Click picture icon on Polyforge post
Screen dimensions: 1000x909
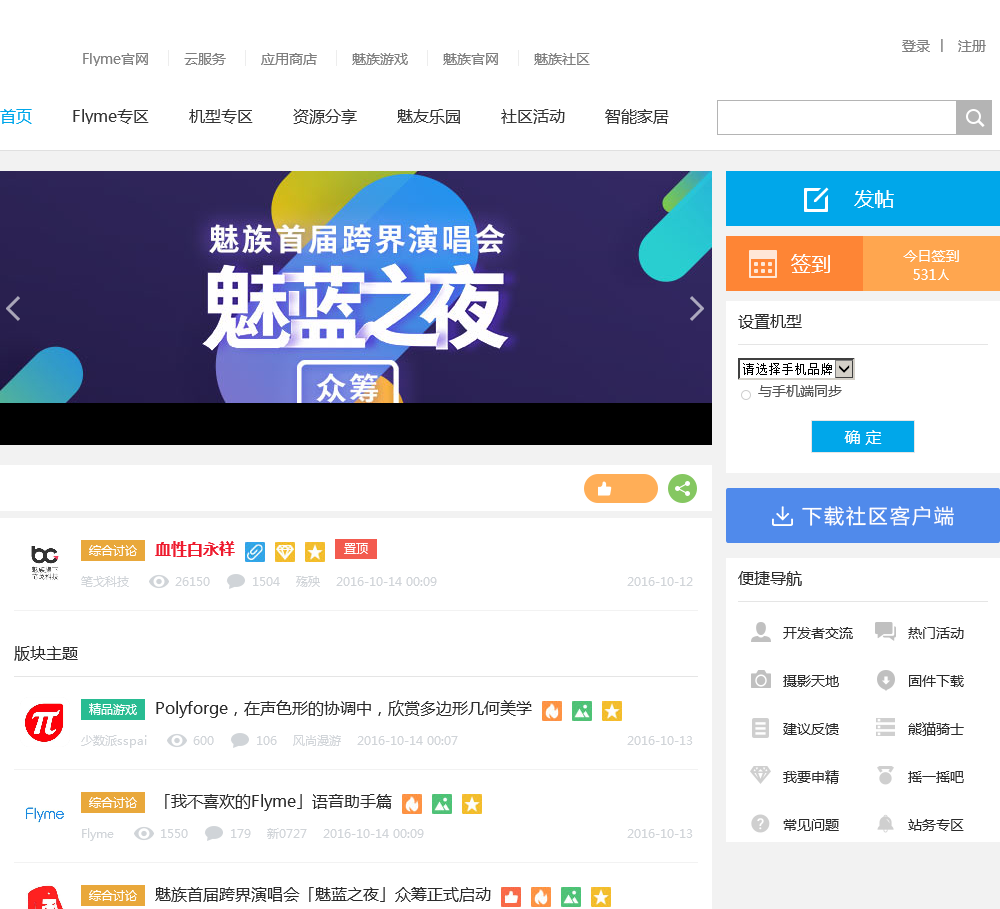[x=582, y=711]
